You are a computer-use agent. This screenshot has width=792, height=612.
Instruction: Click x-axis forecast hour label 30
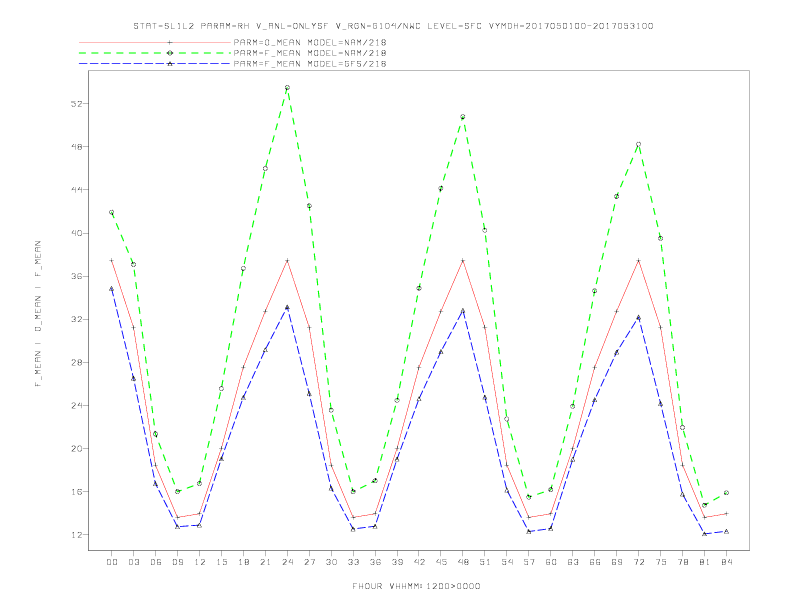[331, 562]
